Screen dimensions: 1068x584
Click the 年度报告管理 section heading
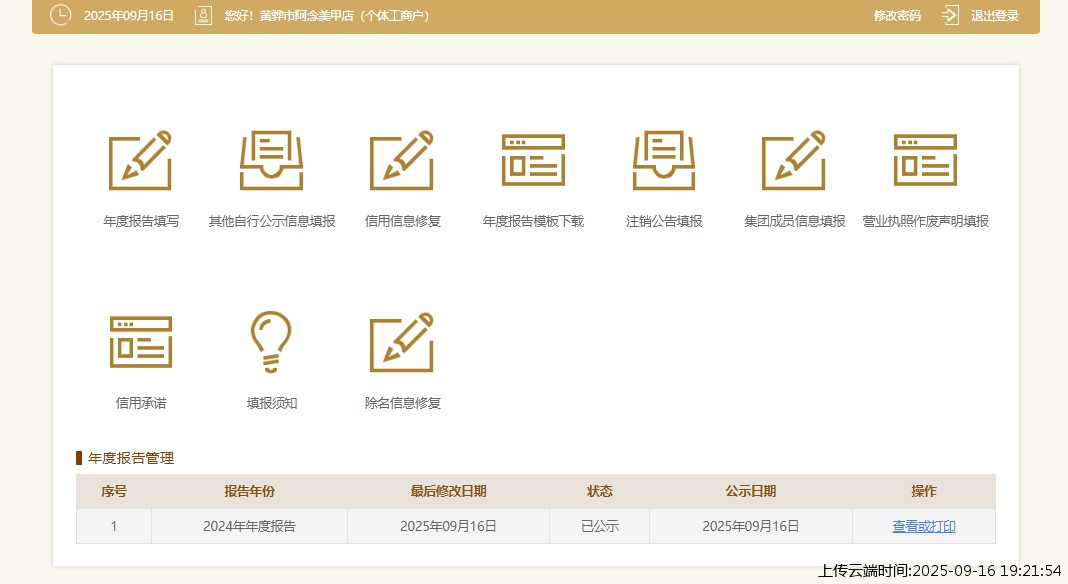(x=131, y=458)
